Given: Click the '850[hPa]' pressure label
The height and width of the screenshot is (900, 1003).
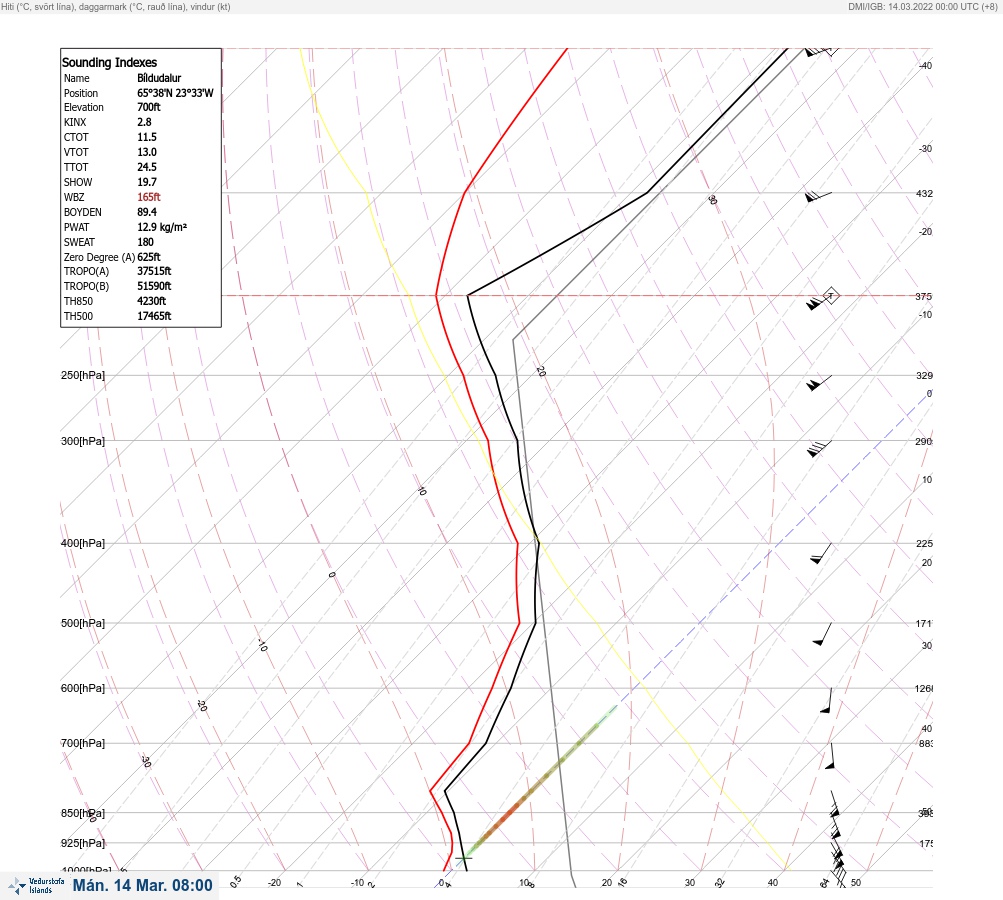Looking at the screenshot, I should [83, 813].
